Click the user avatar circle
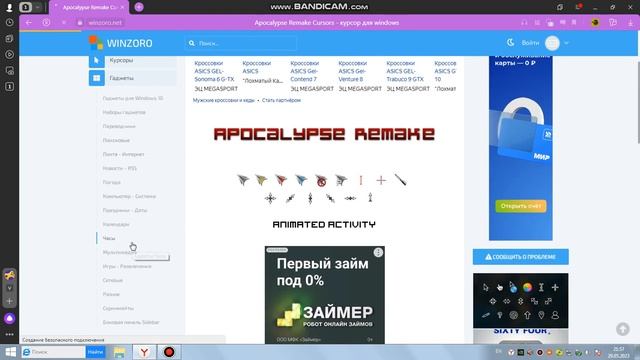This screenshot has width=640, height=360. click(552, 43)
